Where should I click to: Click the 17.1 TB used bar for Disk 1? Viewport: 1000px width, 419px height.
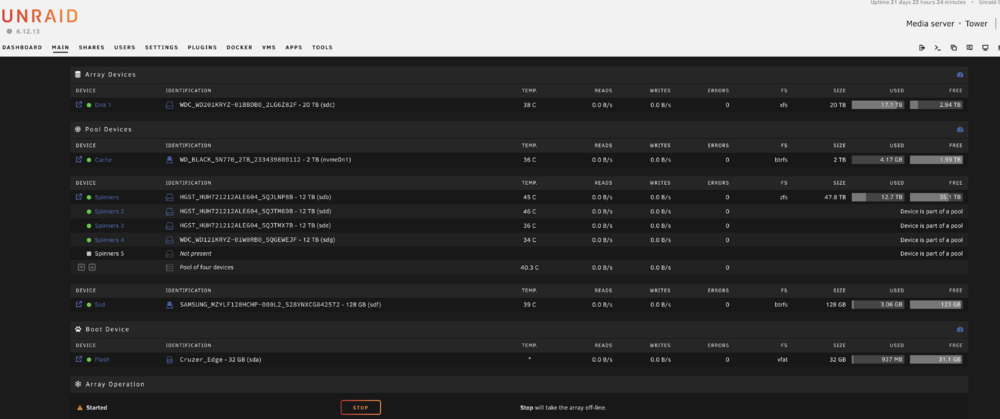point(878,105)
